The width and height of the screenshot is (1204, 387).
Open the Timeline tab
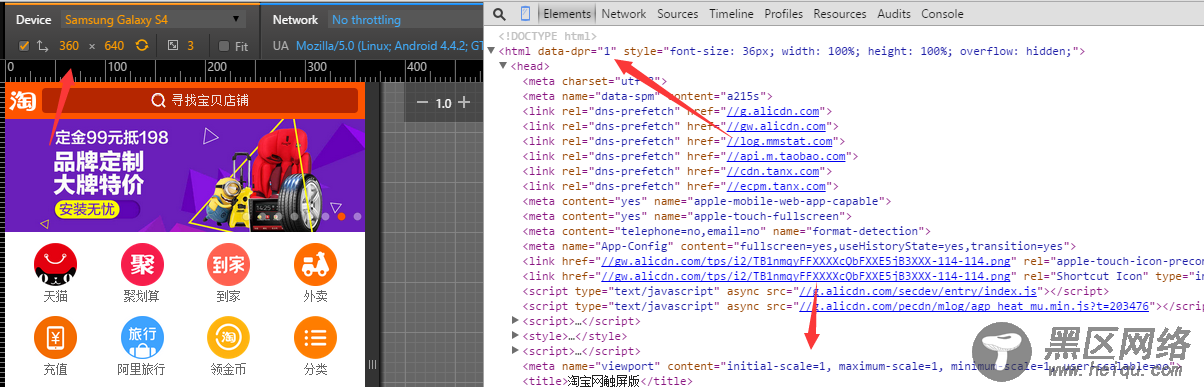pos(732,14)
